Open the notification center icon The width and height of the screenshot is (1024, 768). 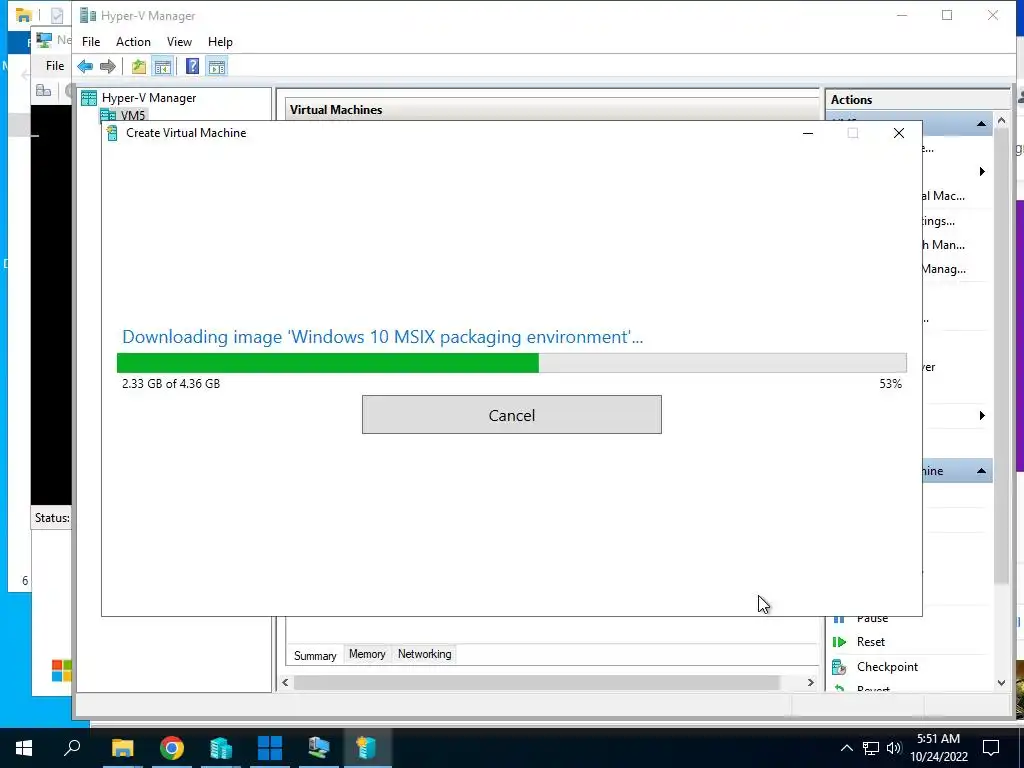point(991,748)
